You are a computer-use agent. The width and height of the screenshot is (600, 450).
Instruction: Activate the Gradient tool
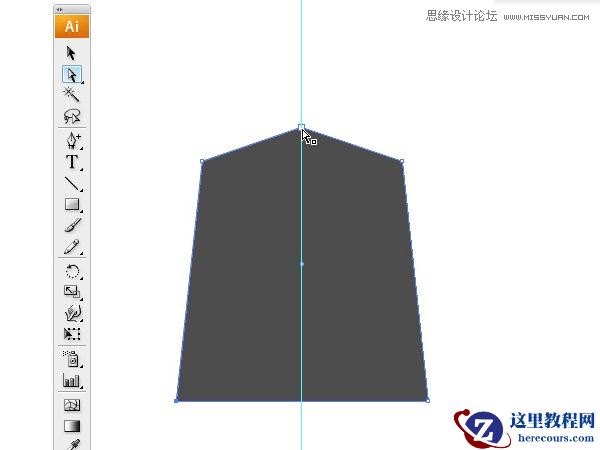pyautogui.click(x=72, y=426)
